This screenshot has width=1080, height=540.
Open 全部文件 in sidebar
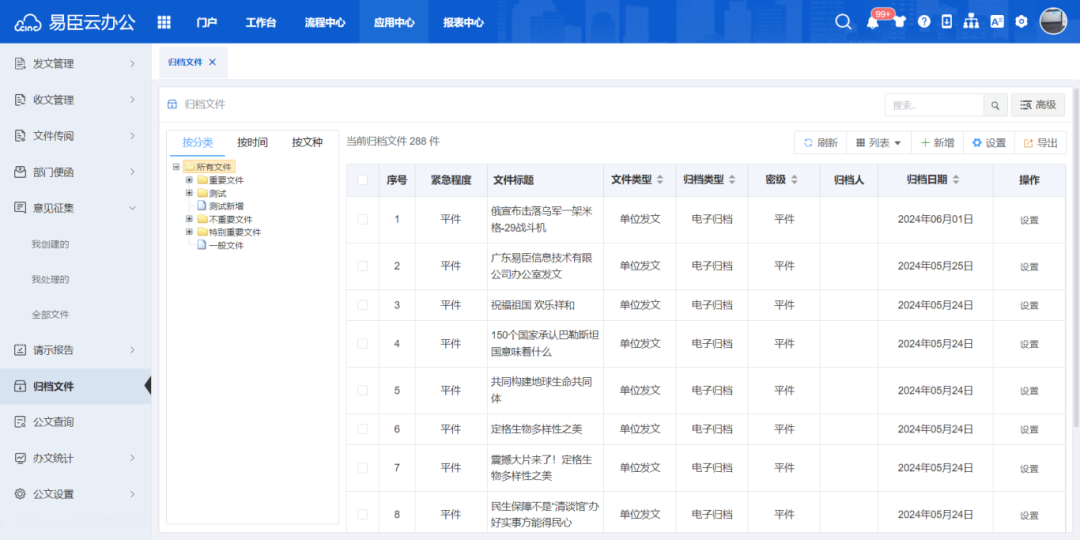[50, 315]
